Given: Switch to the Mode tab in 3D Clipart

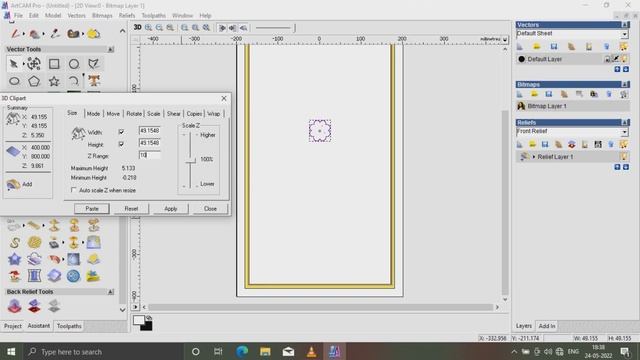Looking at the screenshot, I should click(93, 114).
